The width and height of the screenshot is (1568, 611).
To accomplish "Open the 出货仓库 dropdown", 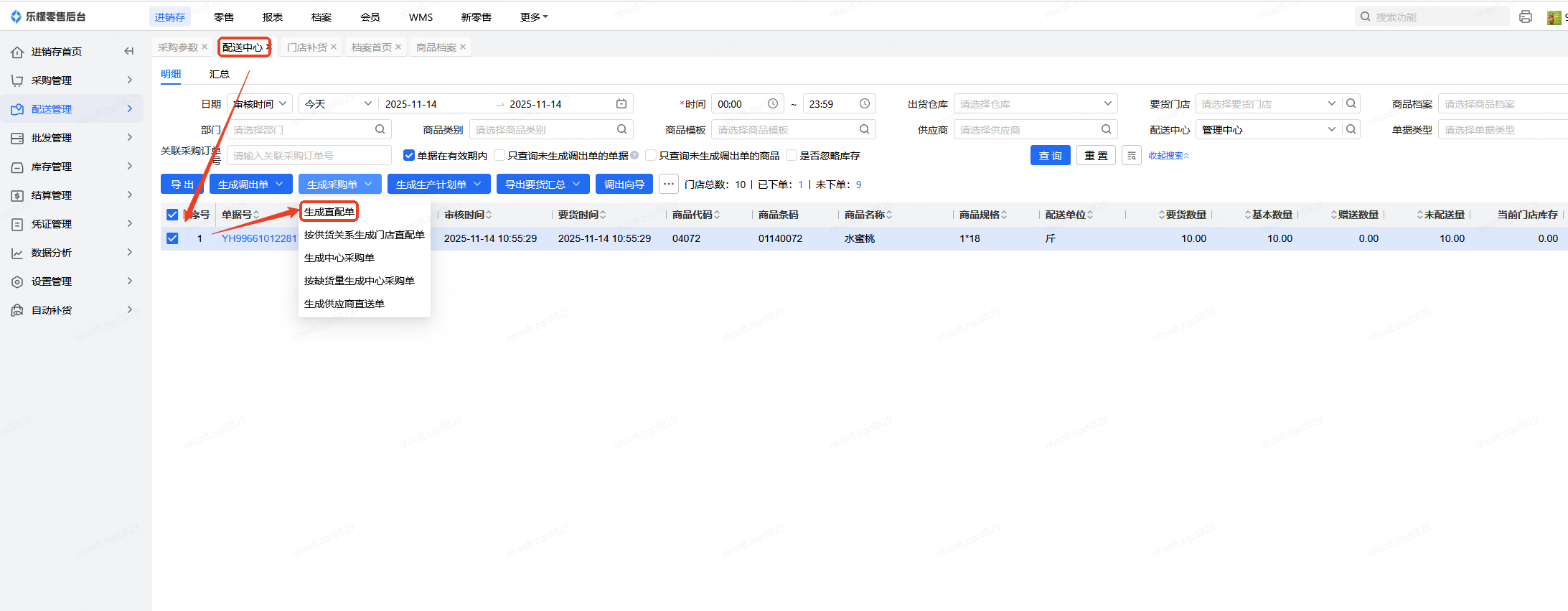I will (x=1035, y=104).
